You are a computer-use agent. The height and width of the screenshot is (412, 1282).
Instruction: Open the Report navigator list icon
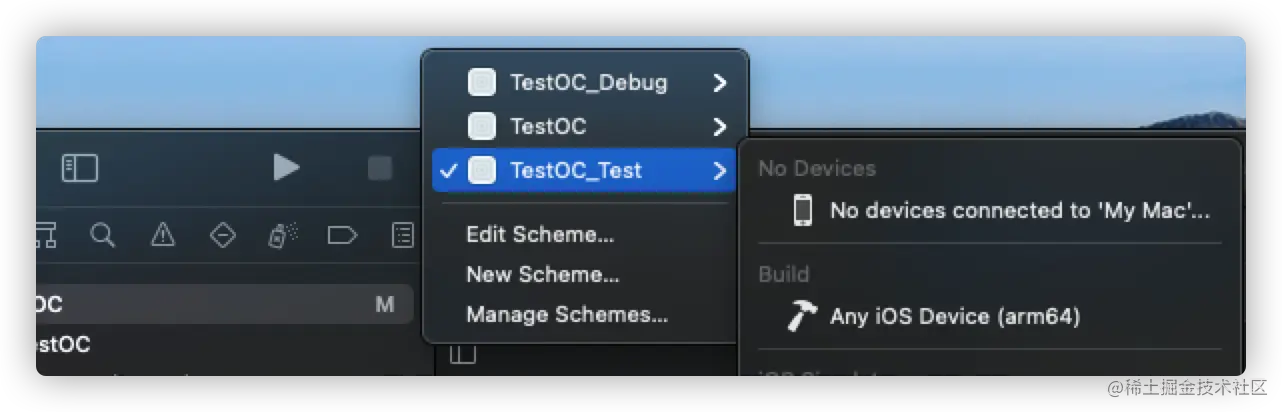402,235
